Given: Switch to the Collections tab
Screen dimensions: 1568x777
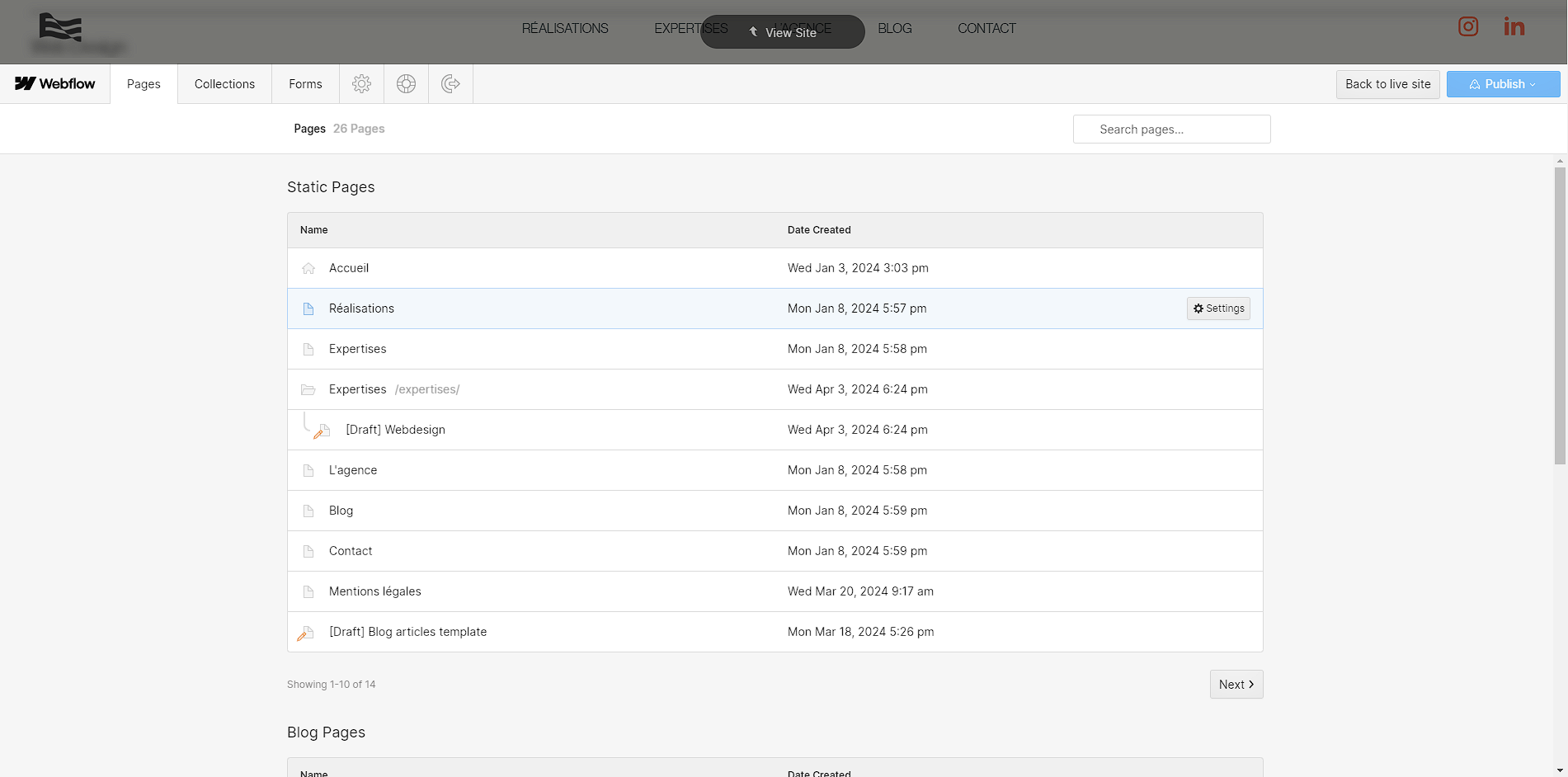Looking at the screenshot, I should tap(224, 84).
